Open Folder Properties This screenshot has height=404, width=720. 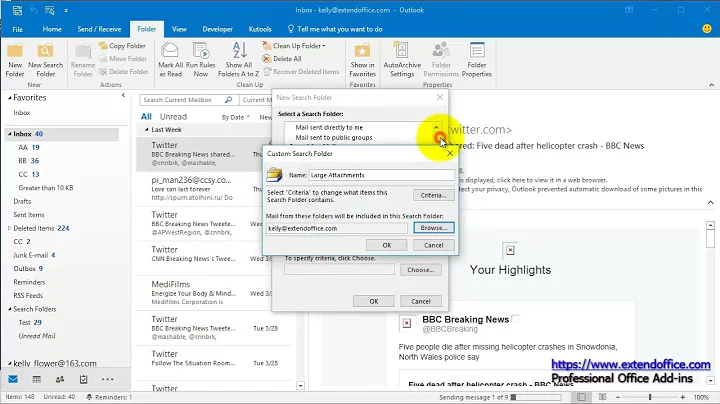click(x=477, y=60)
